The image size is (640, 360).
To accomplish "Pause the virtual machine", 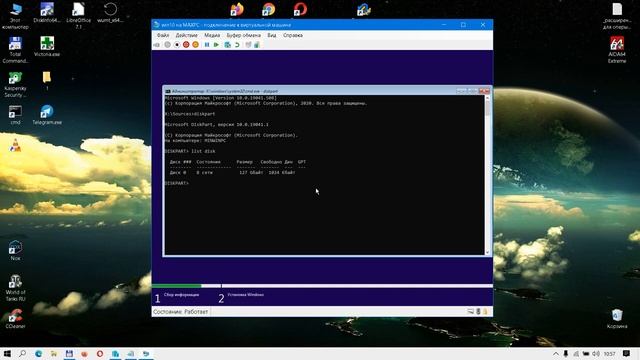I will [x=207, y=45].
